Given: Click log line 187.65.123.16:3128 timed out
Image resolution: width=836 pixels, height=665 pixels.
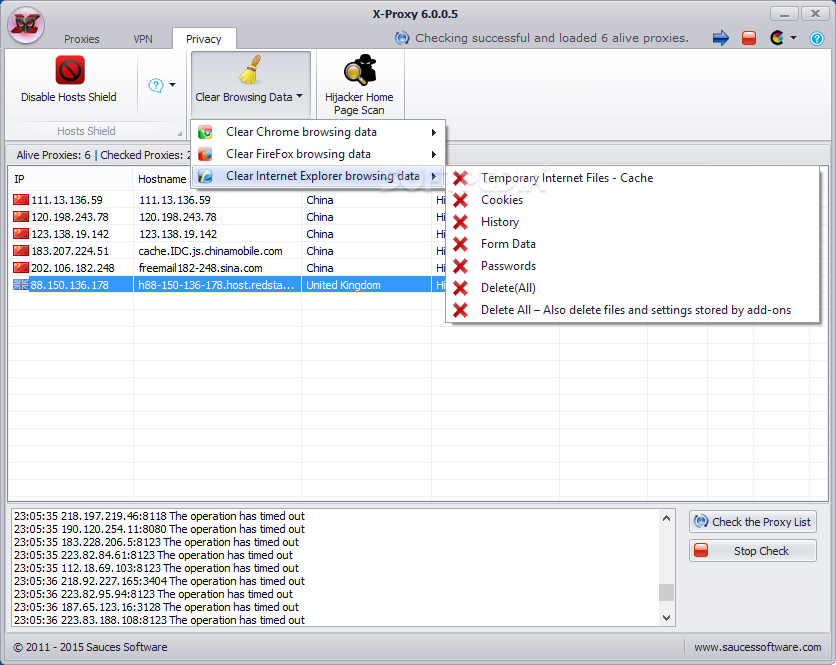Looking at the screenshot, I should [156, 607].
